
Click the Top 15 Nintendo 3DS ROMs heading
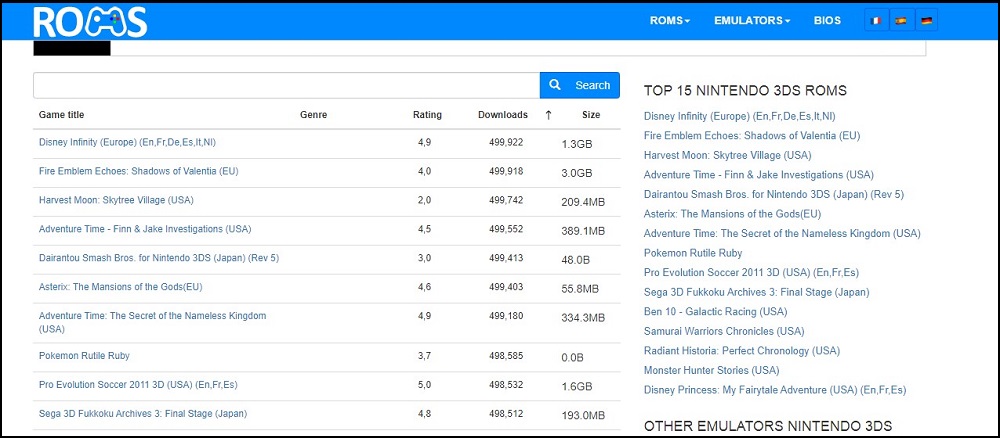[x=746, y=91]
